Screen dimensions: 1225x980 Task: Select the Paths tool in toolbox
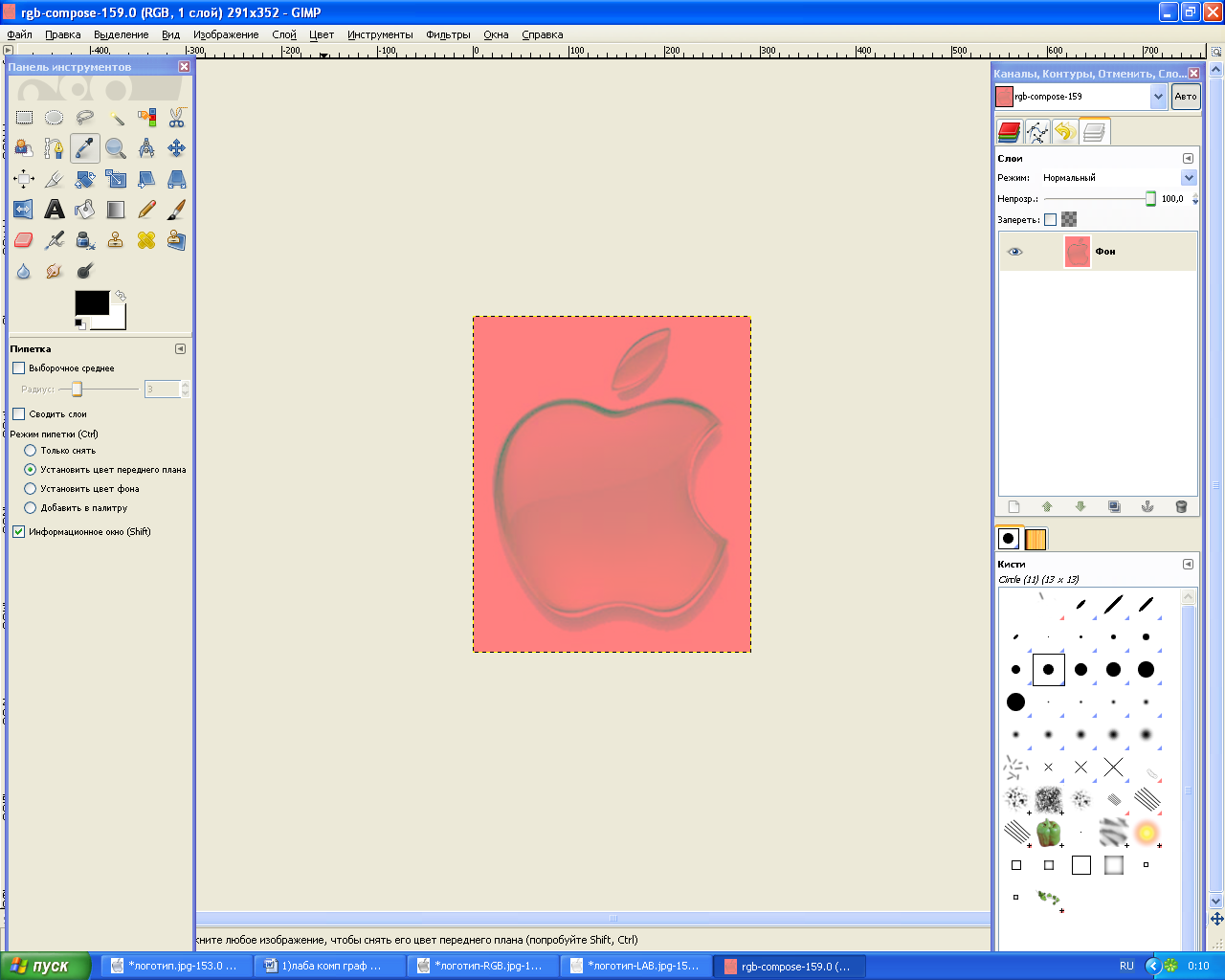tap(55, 148)
